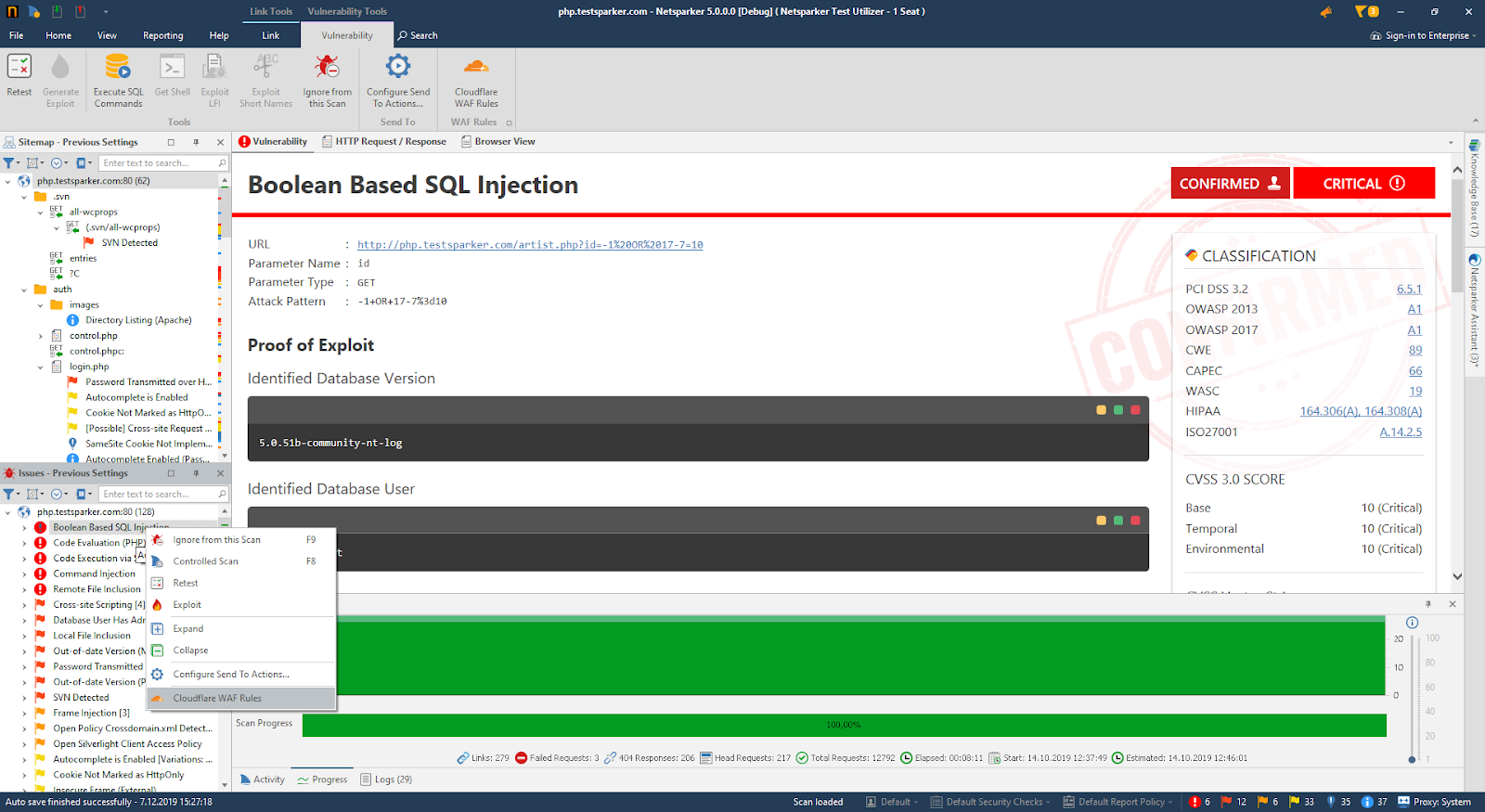The width and height of the screenshot is (1485, 812).
Task: Expand the Command Injection issue node
Action: [24, 574]
